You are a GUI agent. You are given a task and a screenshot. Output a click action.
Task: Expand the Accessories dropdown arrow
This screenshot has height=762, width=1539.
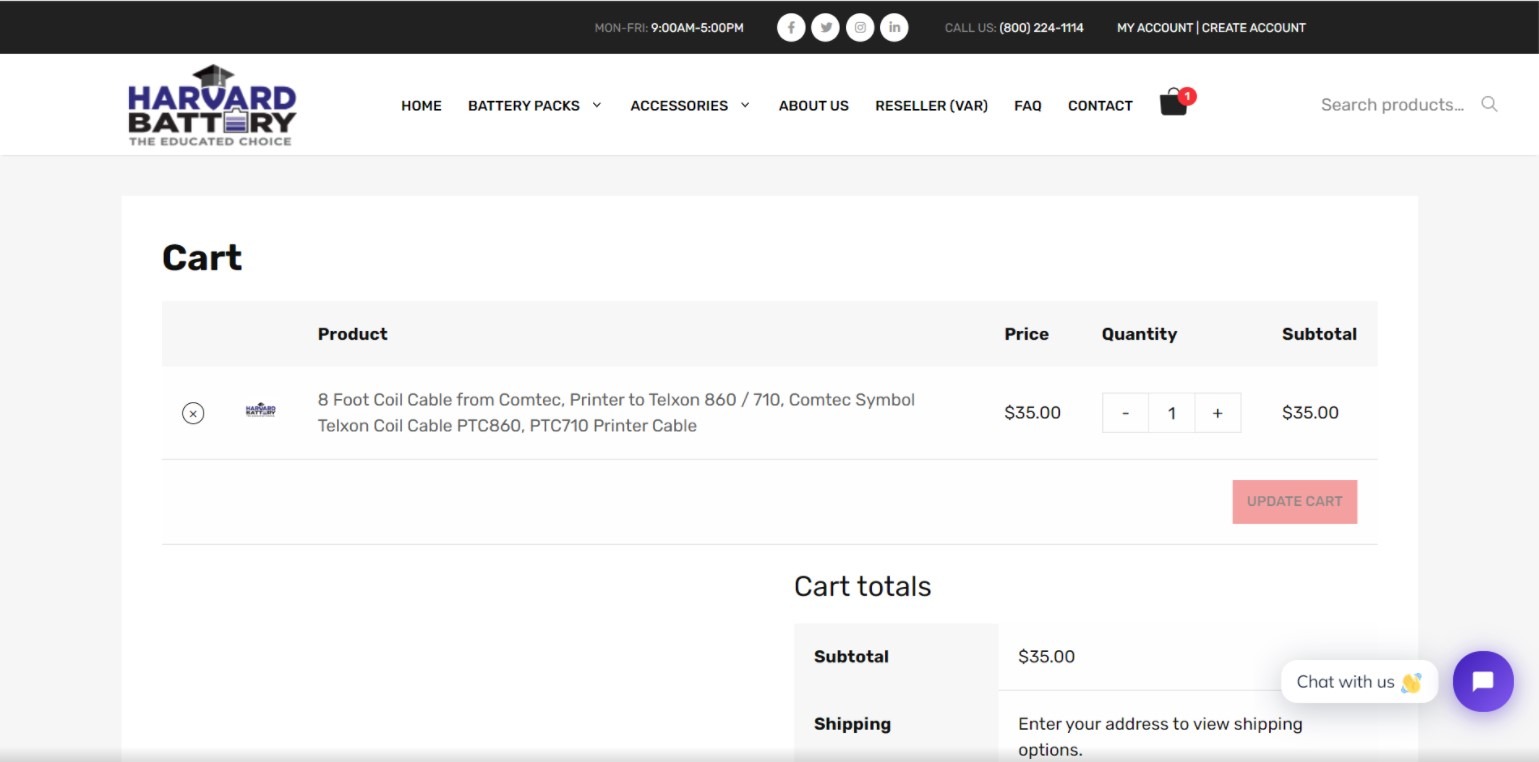click(x=745, y=105)
